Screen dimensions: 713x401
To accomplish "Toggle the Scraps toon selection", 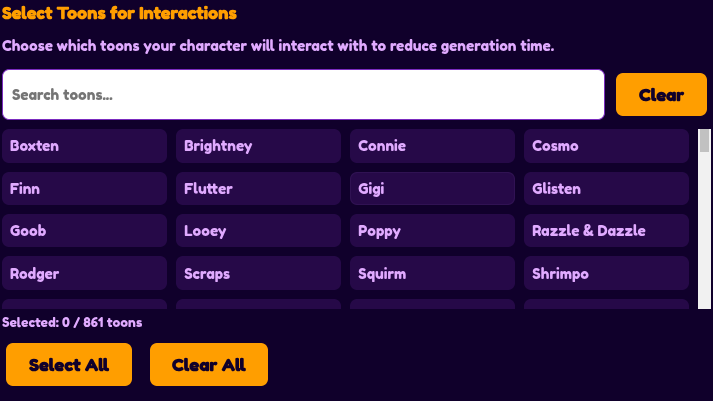I will (258, 273).
